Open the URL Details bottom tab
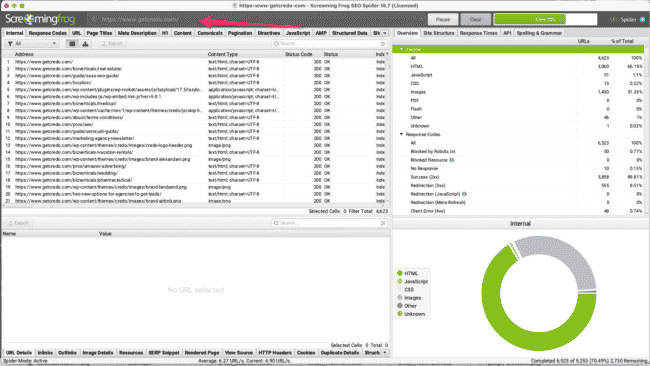This screenshot has width=650, height=366. tap(19, 352)
